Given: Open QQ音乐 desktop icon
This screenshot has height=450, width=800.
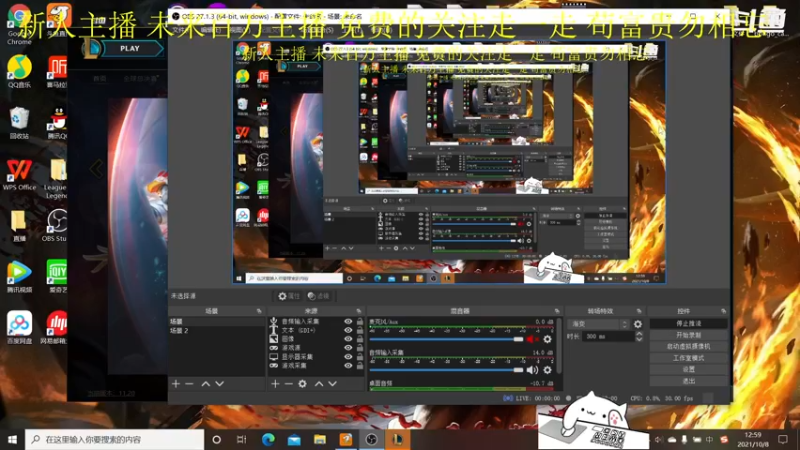Looking at the screenshot, I should point(19,71).
